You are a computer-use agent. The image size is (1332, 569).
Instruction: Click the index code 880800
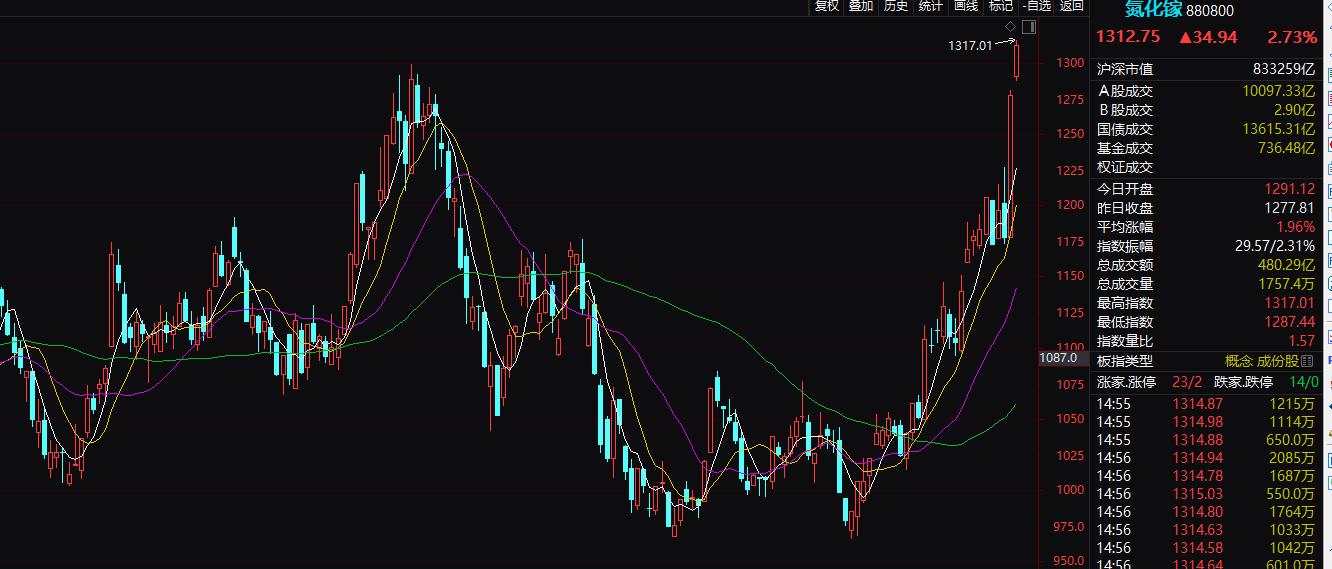(x=1210, y=10)
